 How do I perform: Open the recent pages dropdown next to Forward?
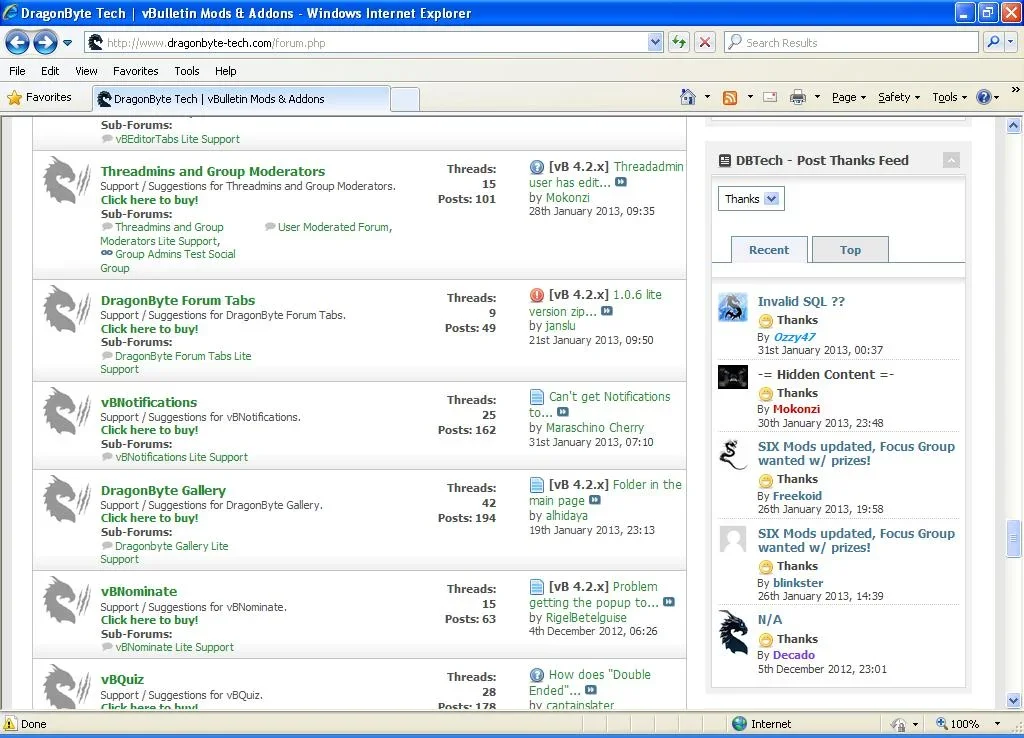[67, 43]
